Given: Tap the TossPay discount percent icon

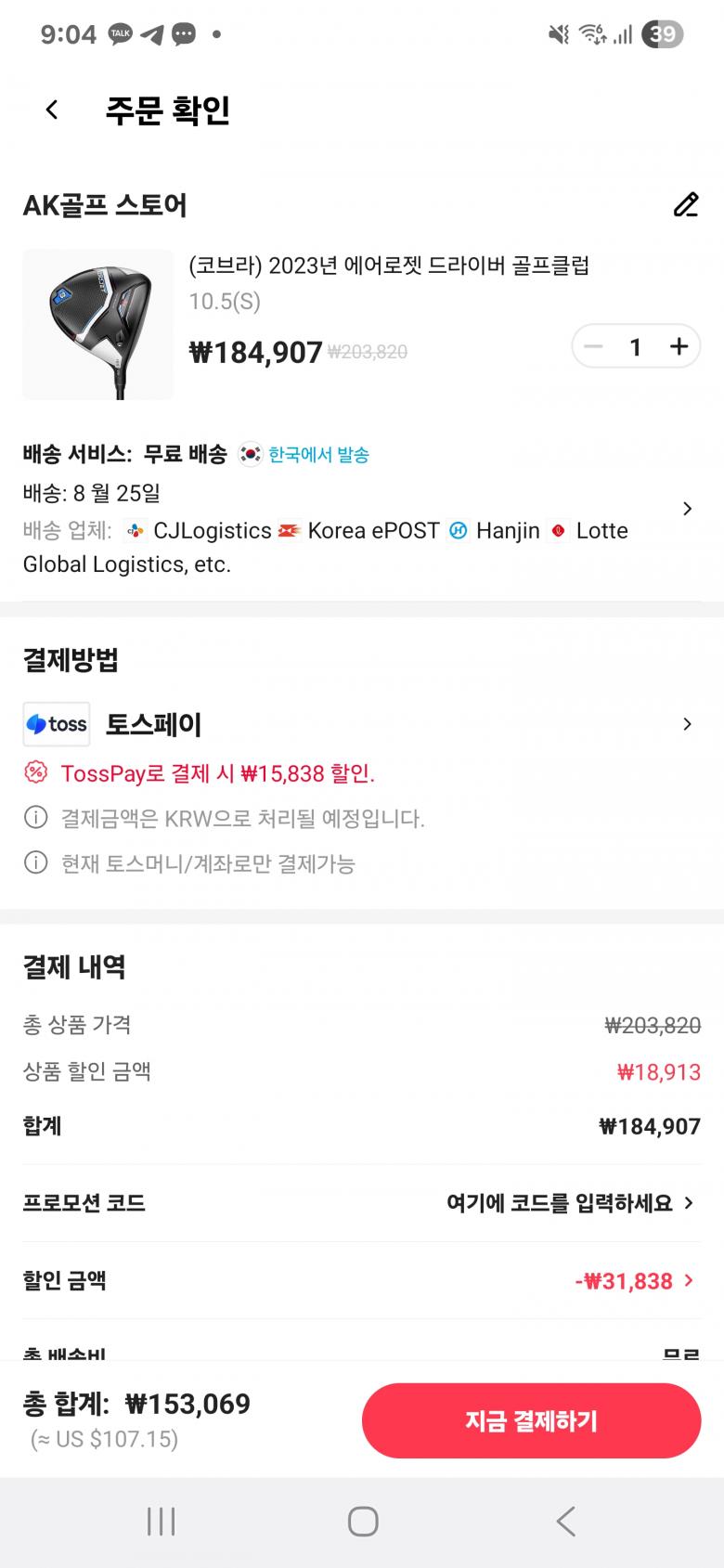Looking at the screenshot, I should (35, 772).
